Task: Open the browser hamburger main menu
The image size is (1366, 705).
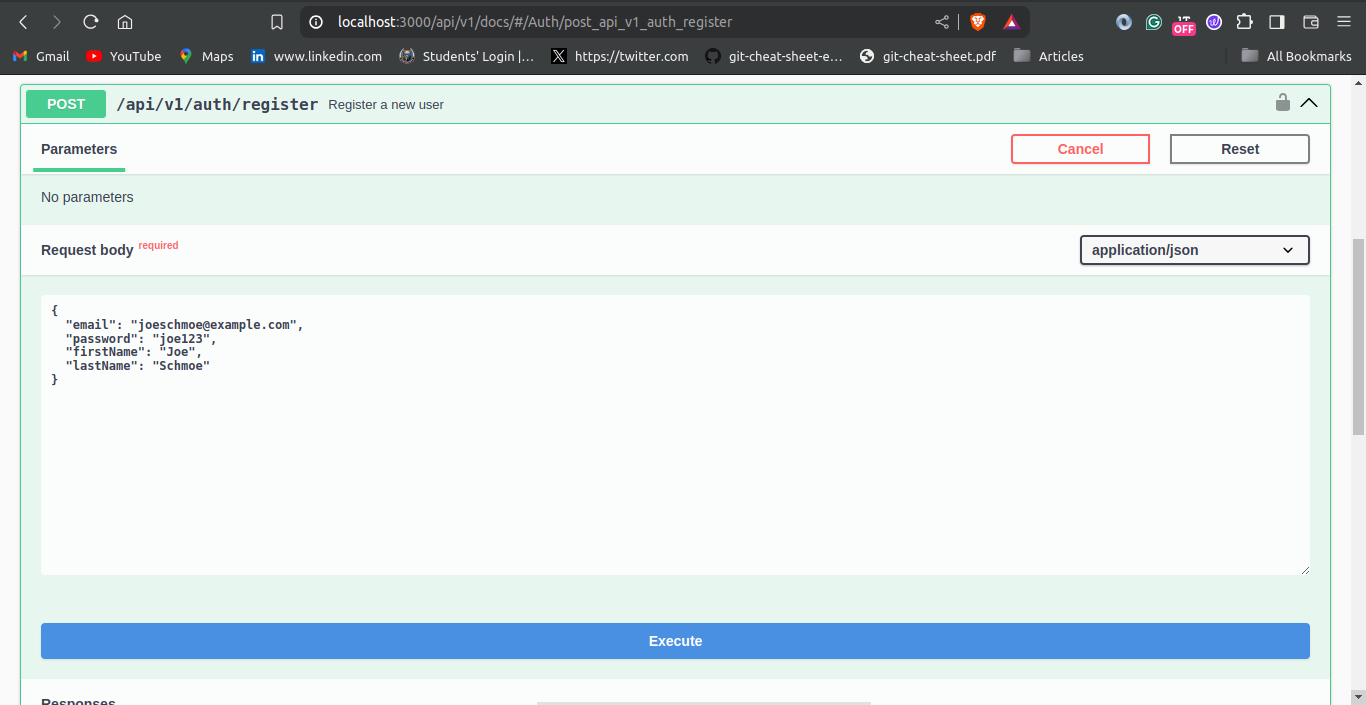Action: coord(1343,21)
